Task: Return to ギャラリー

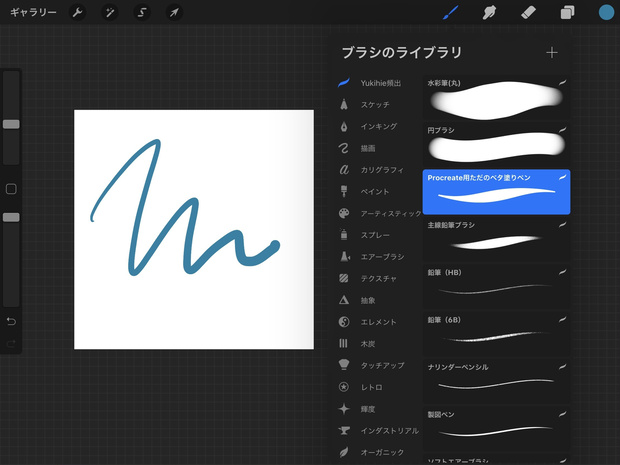Action: 33,13
